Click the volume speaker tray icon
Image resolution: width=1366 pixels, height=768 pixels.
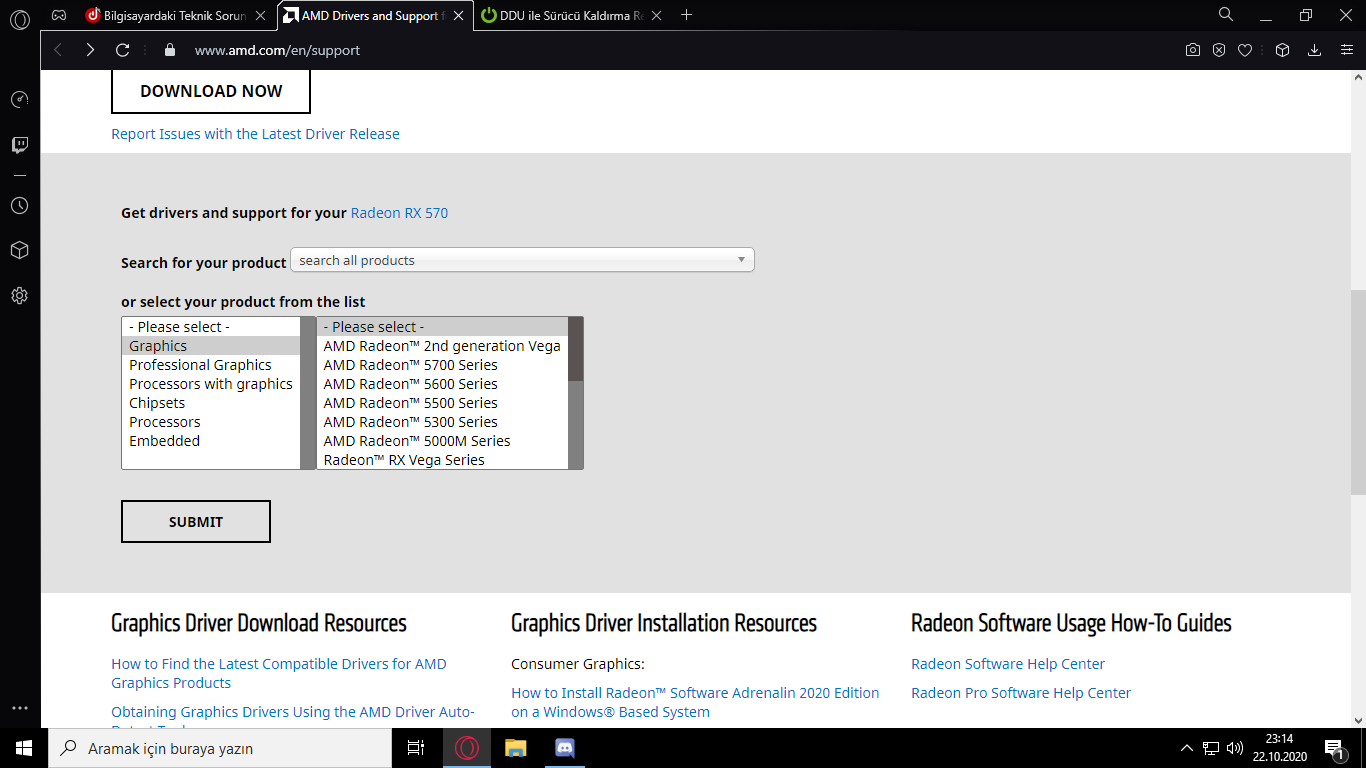click(x=1235, y=748)
